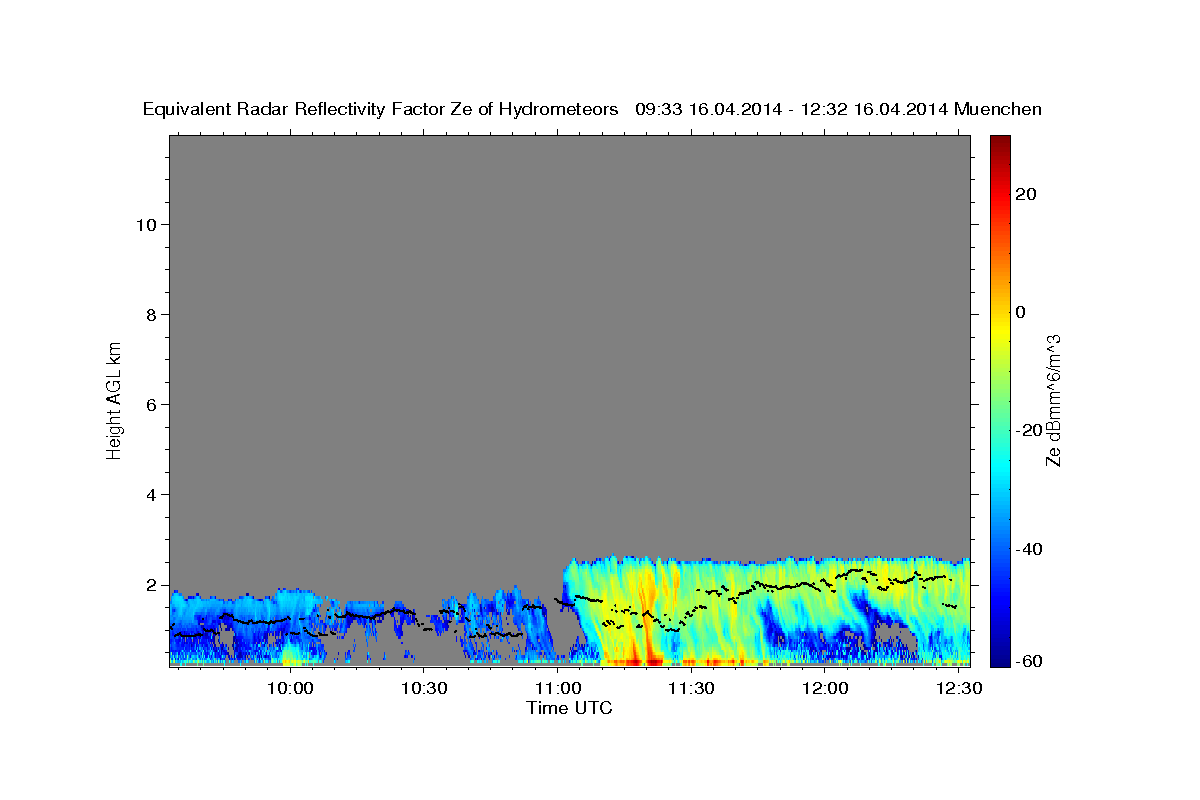Viewport: 1200px width, 800px height.
Task: Click the '12:30' time tick label
Action: coord(958,688)
